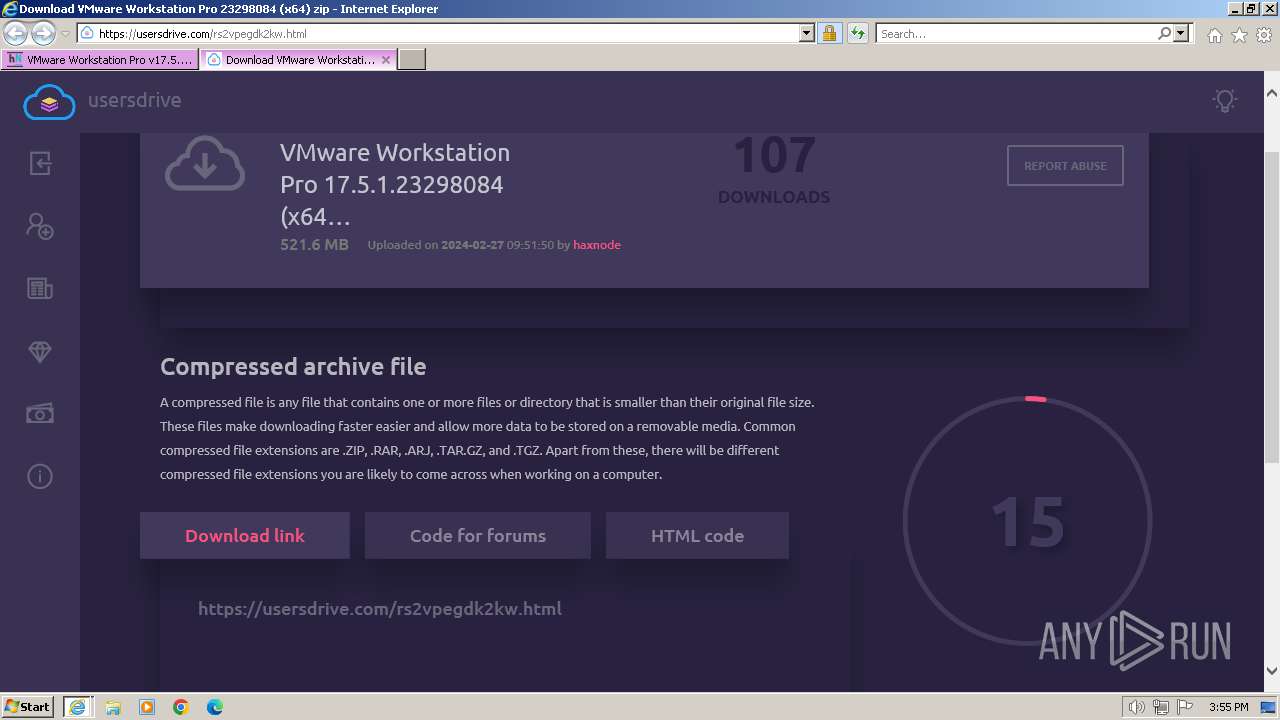Click the scrollbar up arrow
The height and width of the screenshot is (720, 1280).
pyautogui.click(x=1271, y=93)
